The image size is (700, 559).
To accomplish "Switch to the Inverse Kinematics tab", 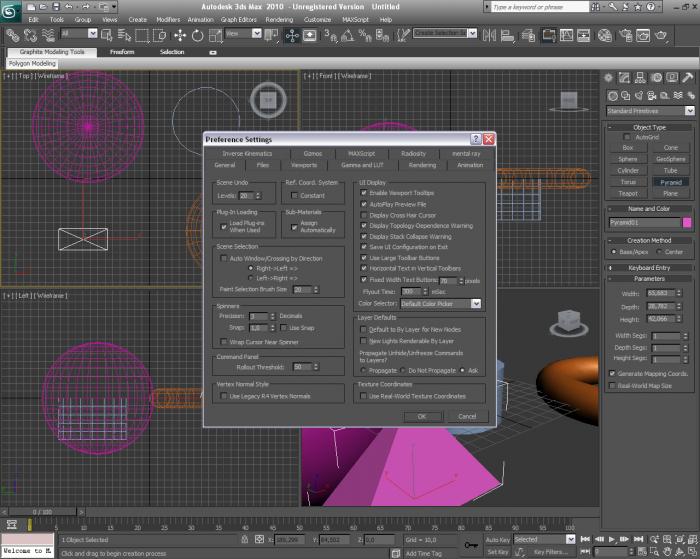I will pos(247,154).
